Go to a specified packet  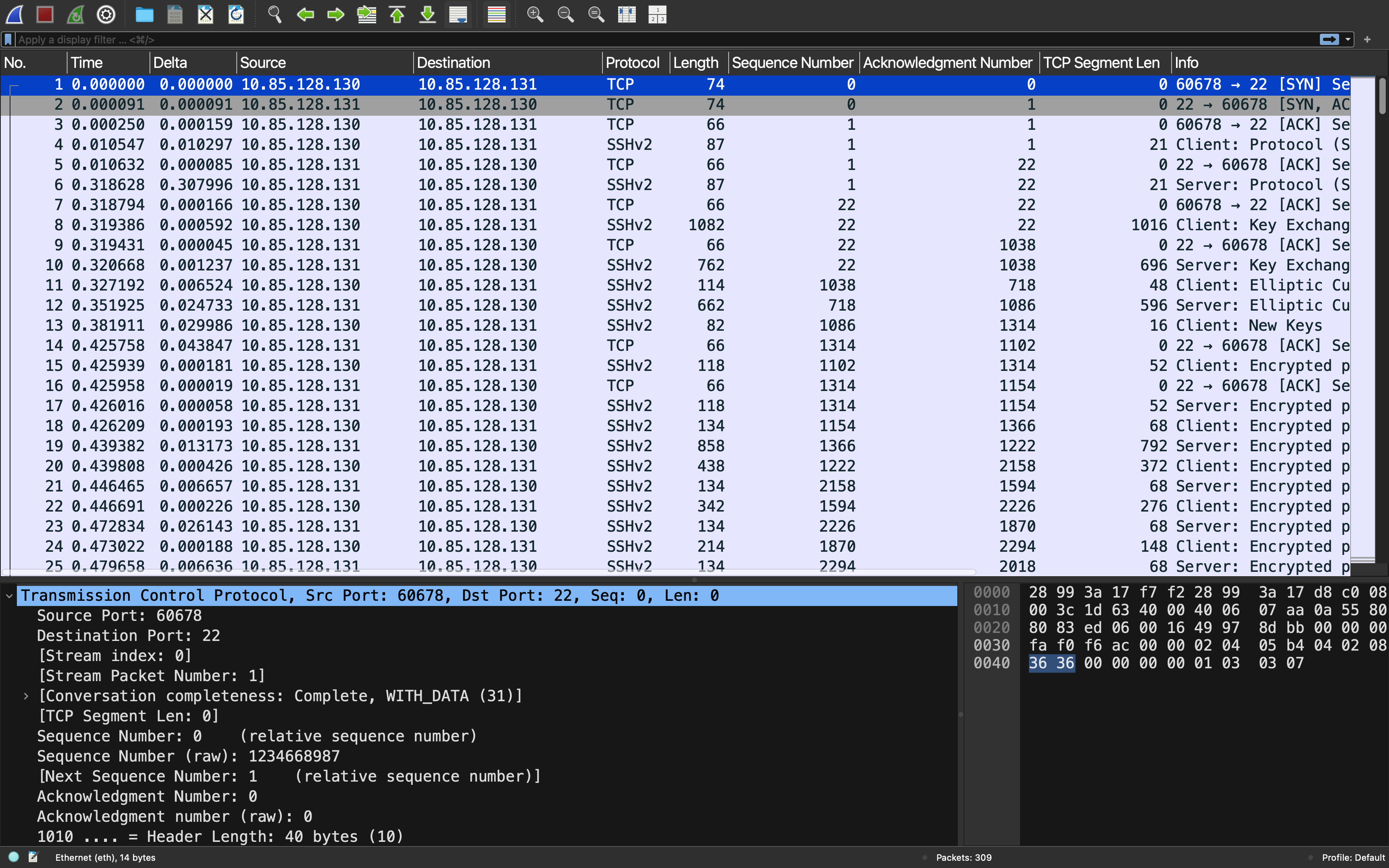click(x=366, y=14)
